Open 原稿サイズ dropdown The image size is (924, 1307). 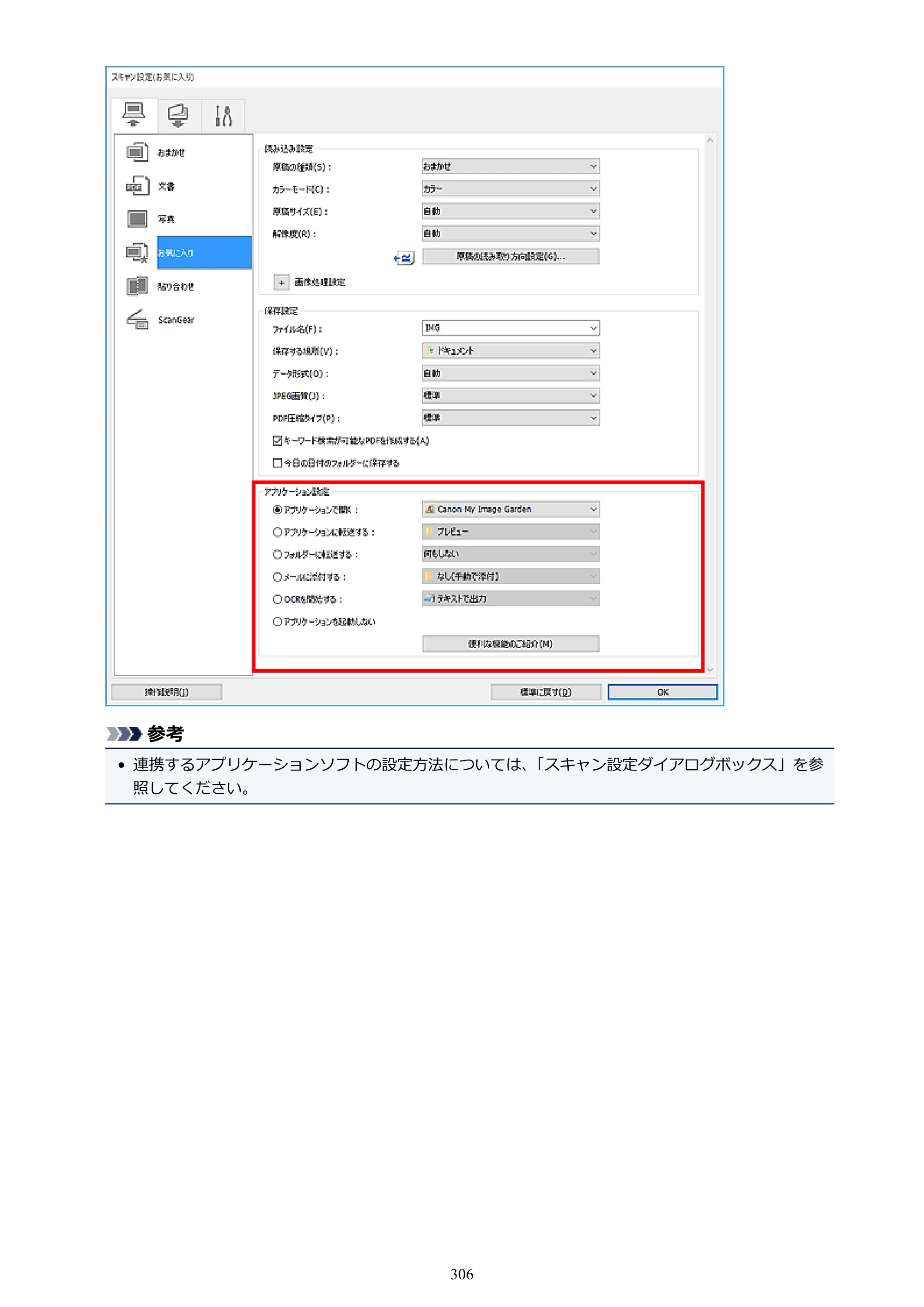pos(510,211)
